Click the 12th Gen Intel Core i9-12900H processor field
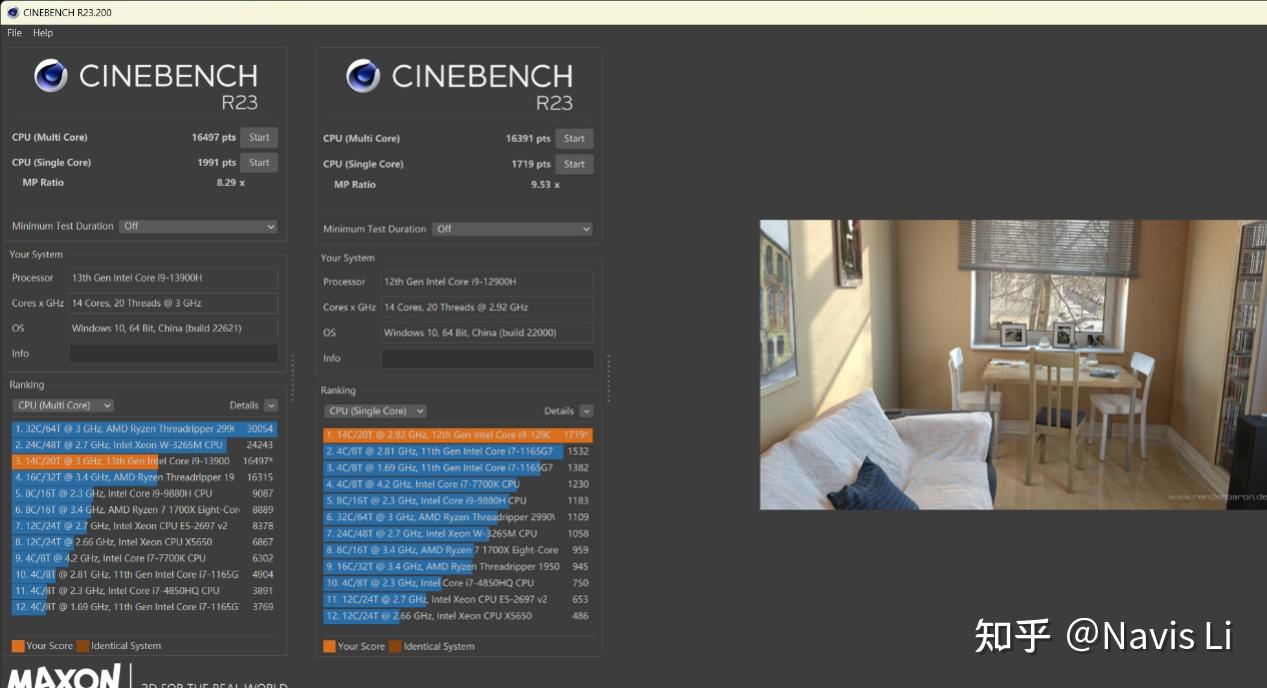1267x688 pixels. [x=487, y=282]
